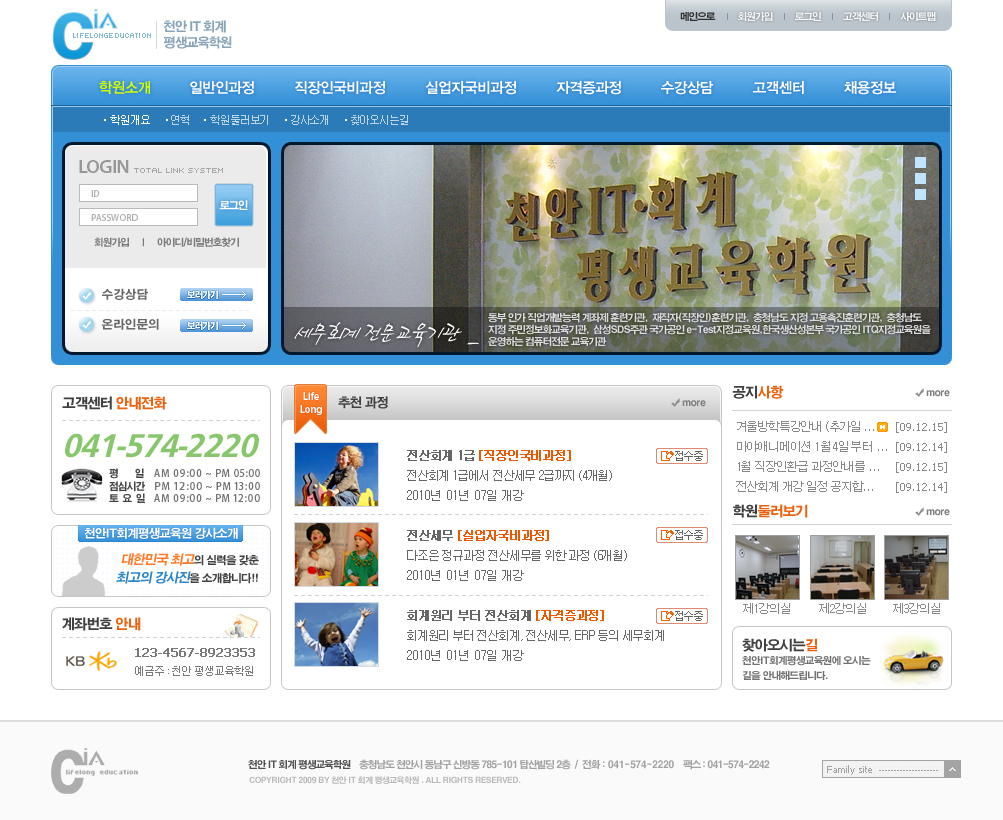Viewport: 1003px width, 820px height.
Task: Select the first banner slide indicator square
Action: click(x=920, y=163)
